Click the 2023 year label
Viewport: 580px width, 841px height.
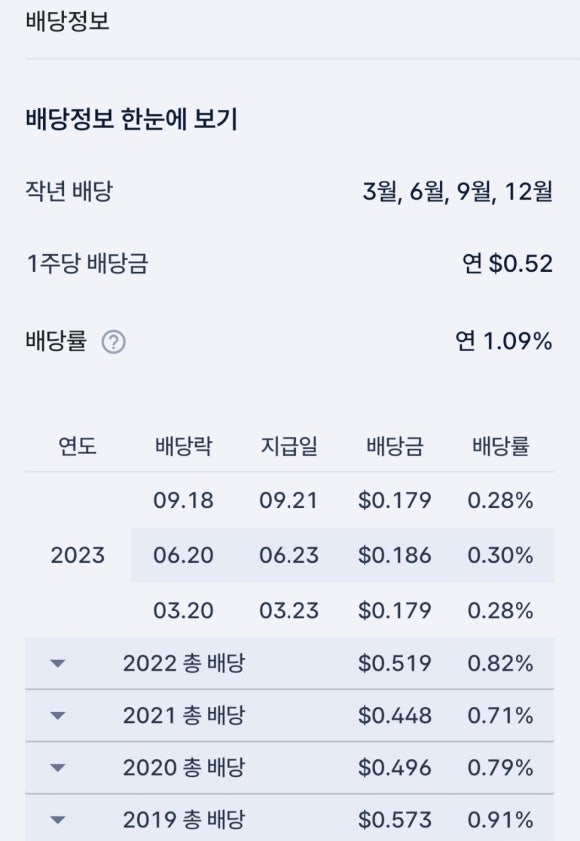78,555
